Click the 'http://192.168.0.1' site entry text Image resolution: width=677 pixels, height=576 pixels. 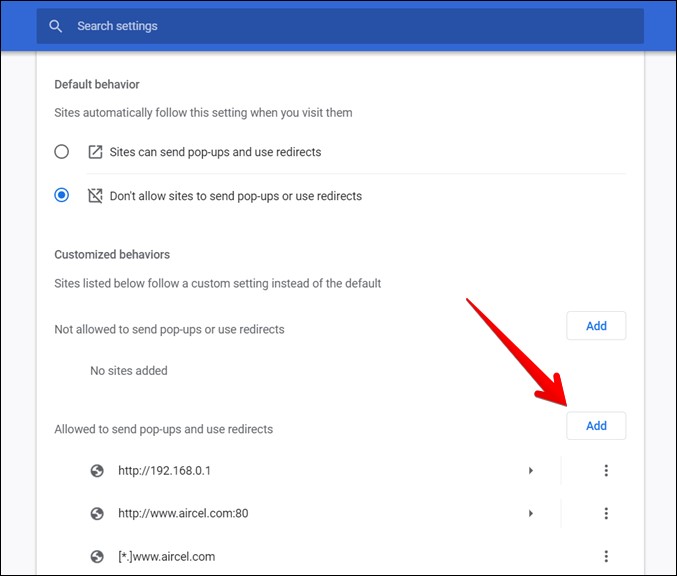(165, 471)
